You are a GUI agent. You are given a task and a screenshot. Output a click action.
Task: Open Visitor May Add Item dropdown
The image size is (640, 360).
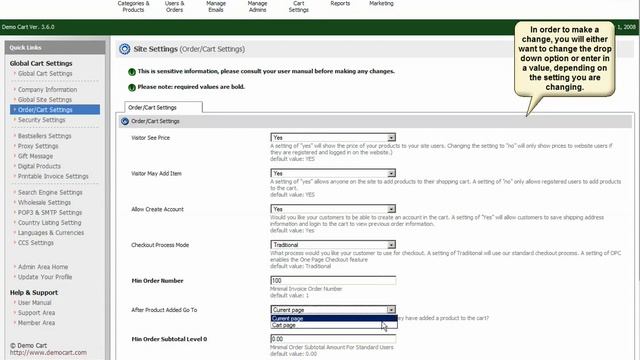(x=333, y=173)
